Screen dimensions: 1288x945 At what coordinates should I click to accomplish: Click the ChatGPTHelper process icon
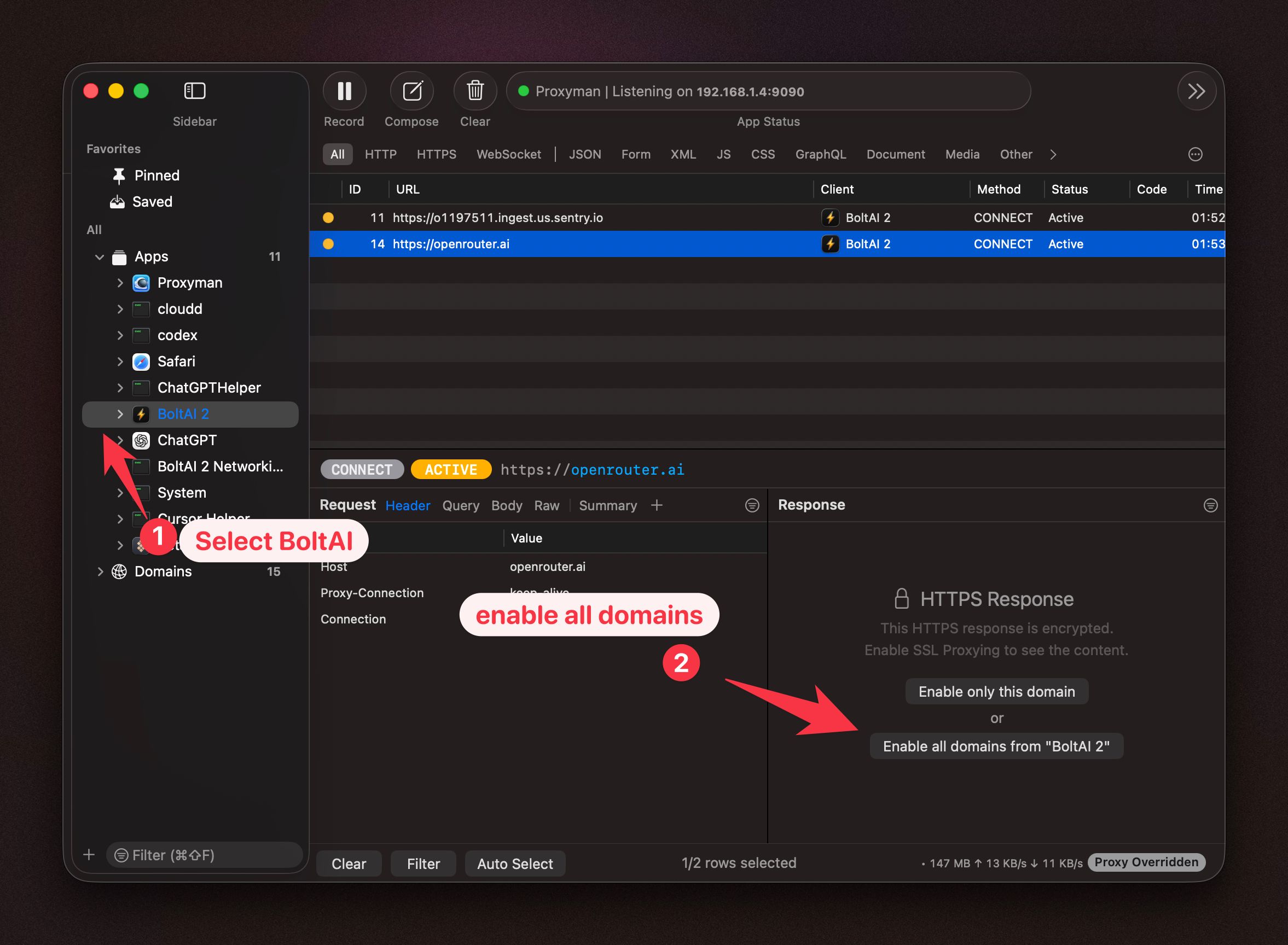(141, 388)
